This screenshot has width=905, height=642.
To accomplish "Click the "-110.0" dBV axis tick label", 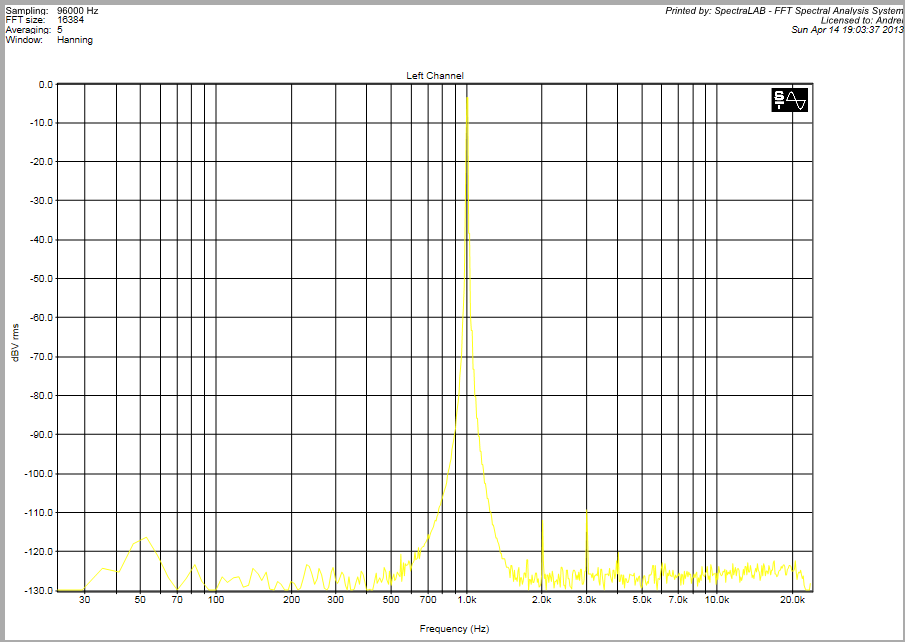I will [x=39, y=512].
